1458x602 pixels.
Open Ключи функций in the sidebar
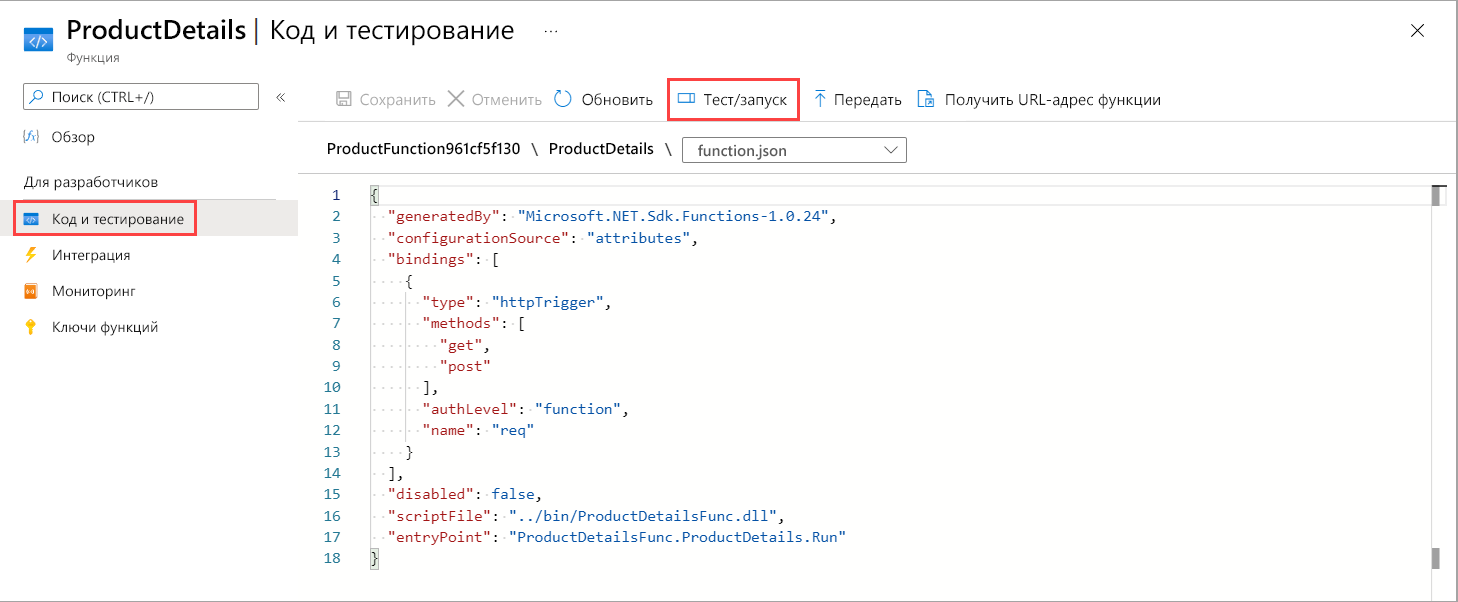point(105,327)
